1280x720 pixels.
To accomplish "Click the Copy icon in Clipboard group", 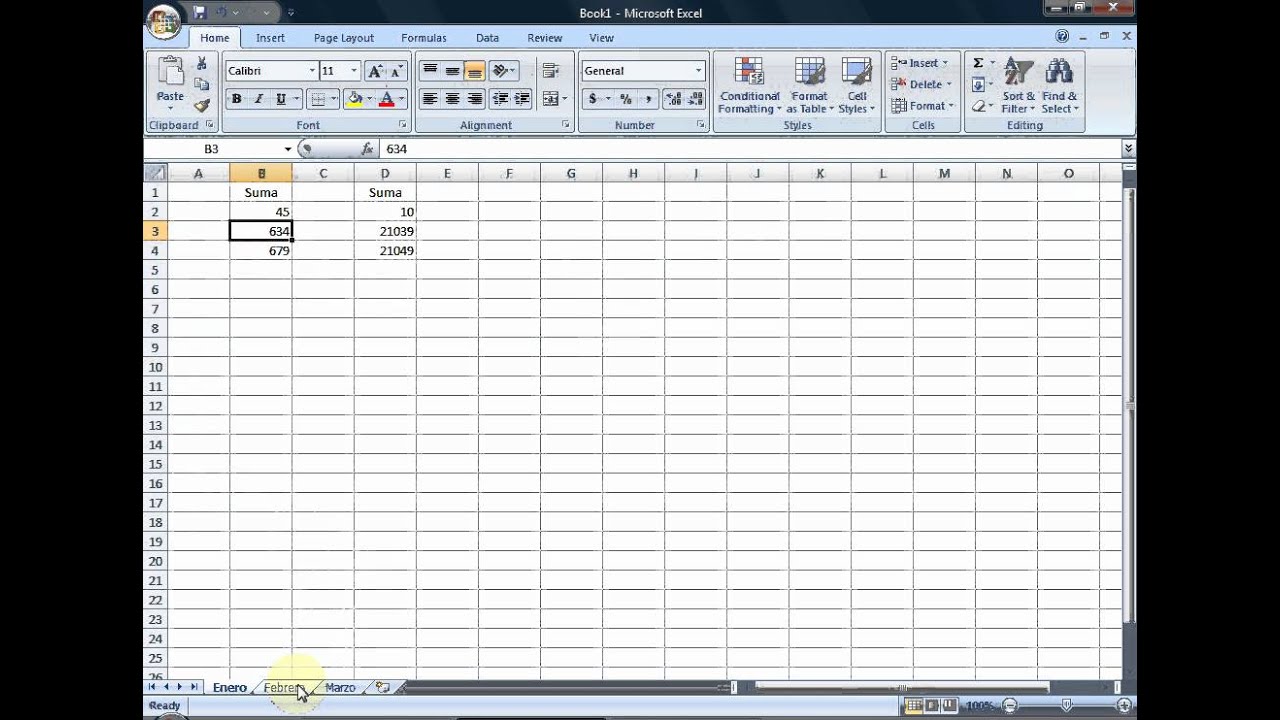I will point(201,84).
